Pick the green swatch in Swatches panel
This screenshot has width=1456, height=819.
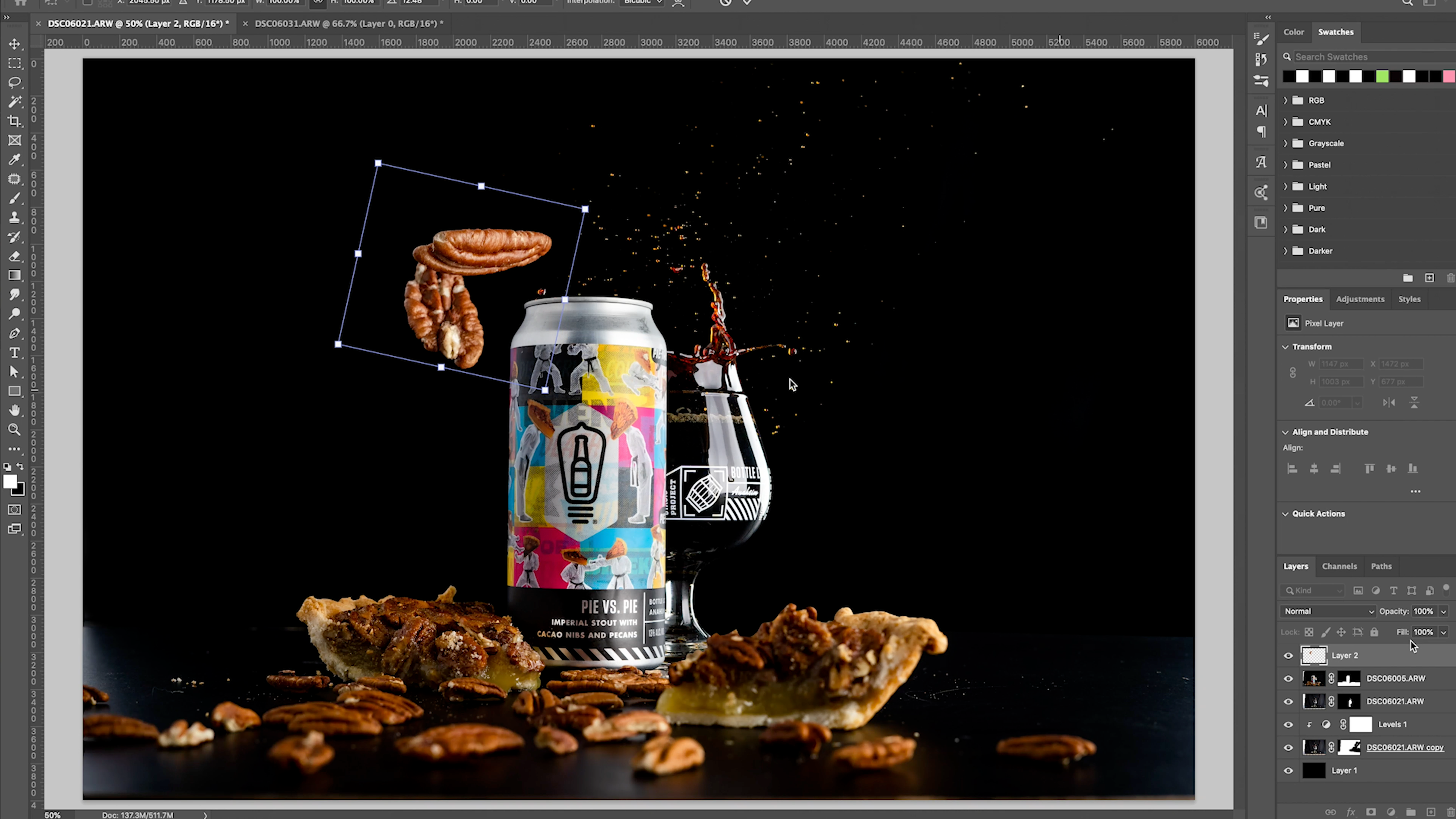click(1382, 76)
